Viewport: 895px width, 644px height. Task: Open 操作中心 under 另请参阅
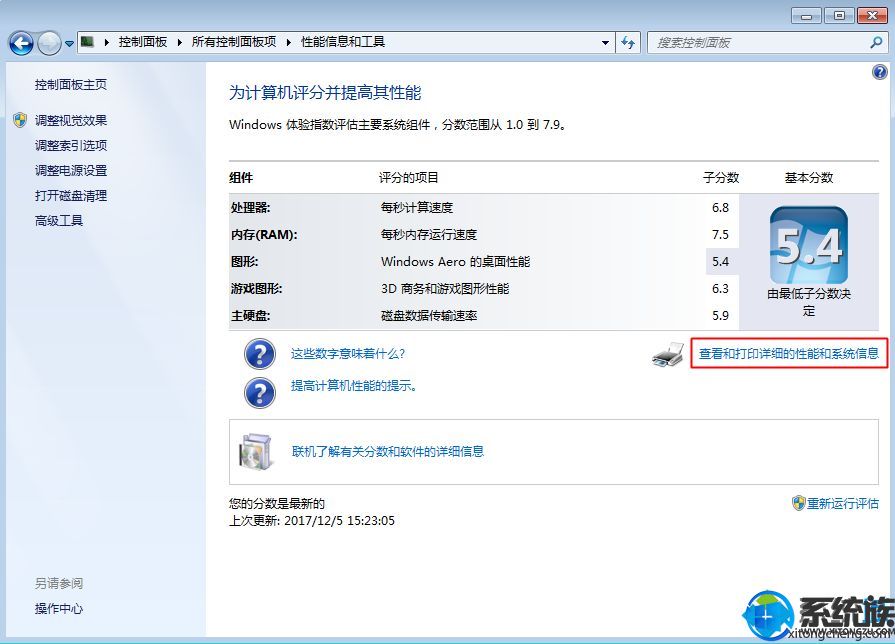coord(59,609)
